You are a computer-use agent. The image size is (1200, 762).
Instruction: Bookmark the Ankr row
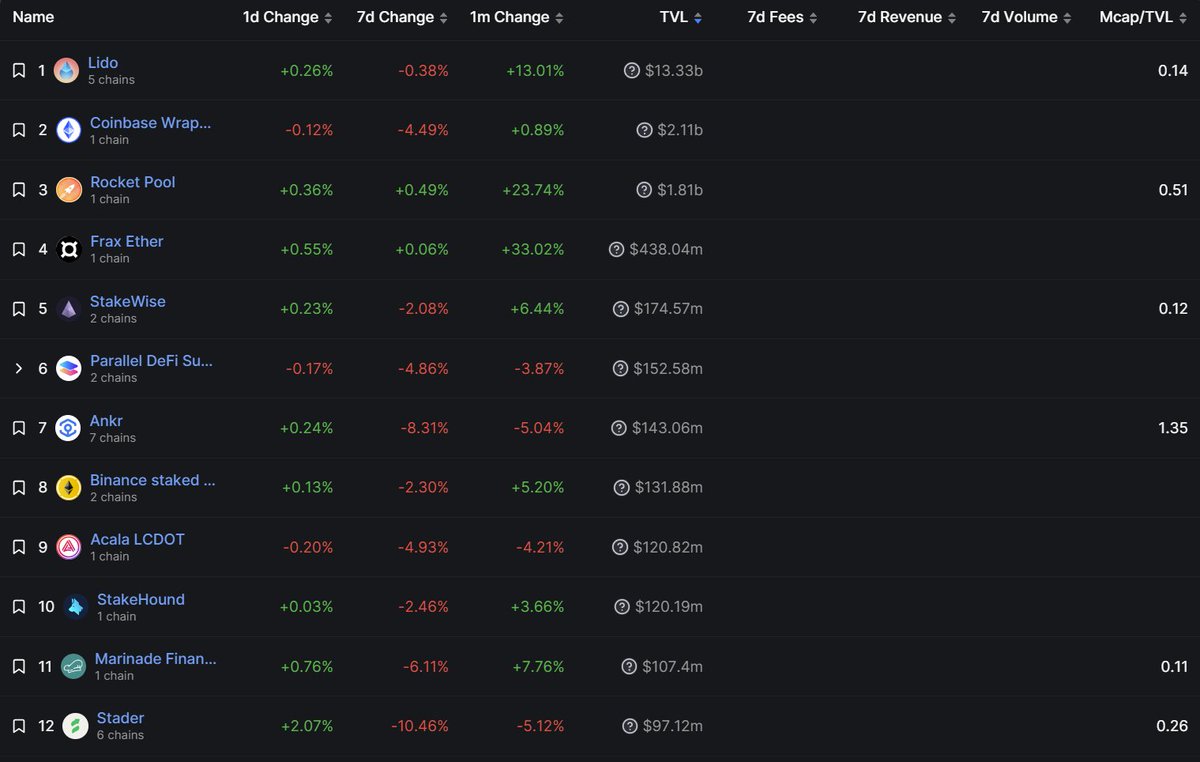[18, 428]
